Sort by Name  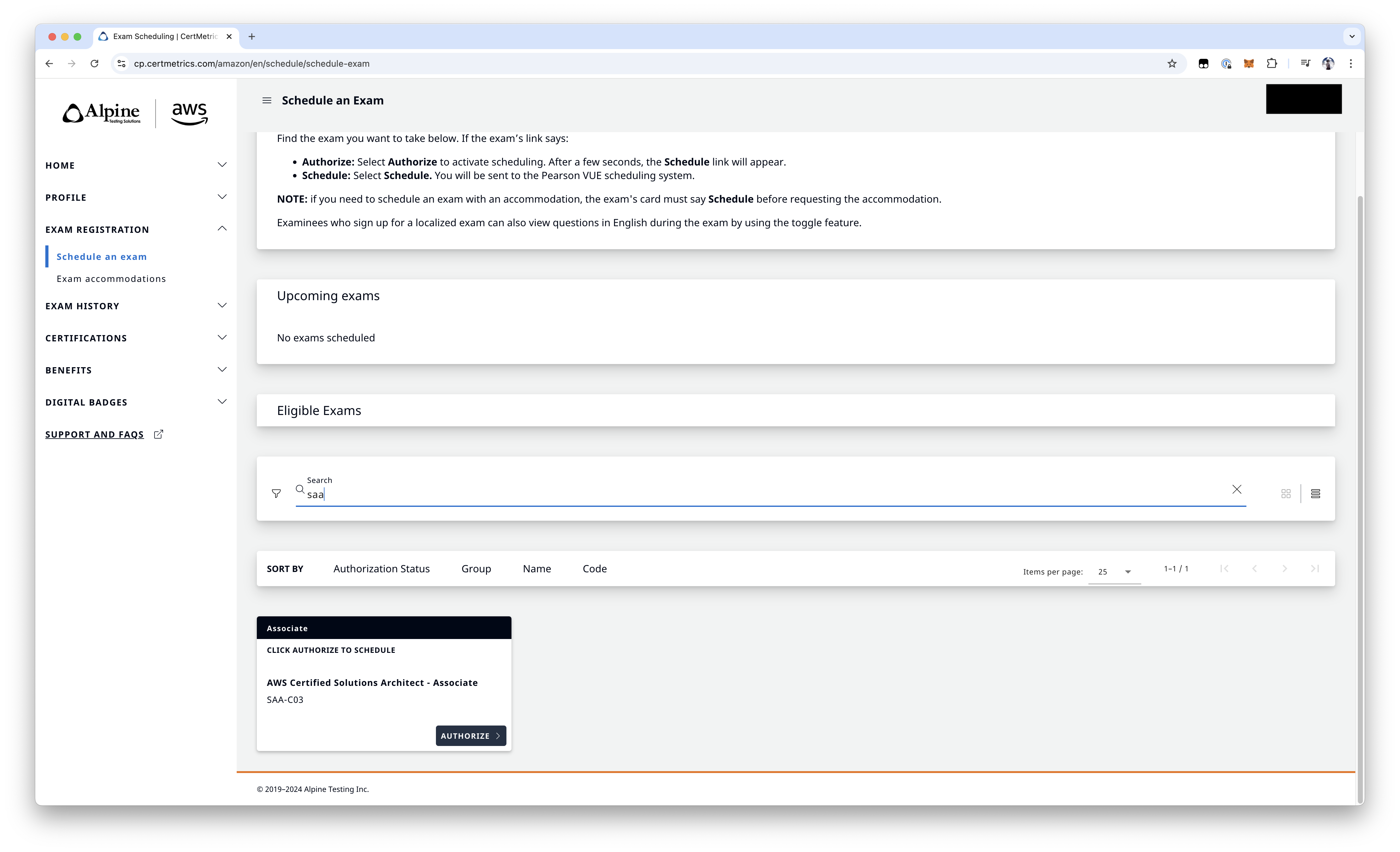tap(537, 569)
